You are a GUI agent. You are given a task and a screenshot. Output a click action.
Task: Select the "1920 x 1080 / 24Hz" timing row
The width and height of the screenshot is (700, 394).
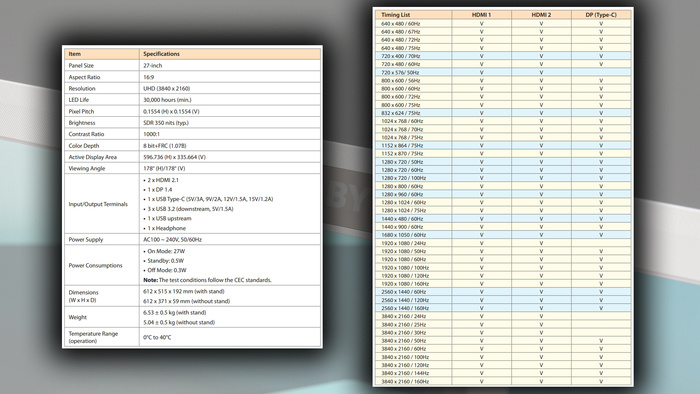click(x=503, y=243)
